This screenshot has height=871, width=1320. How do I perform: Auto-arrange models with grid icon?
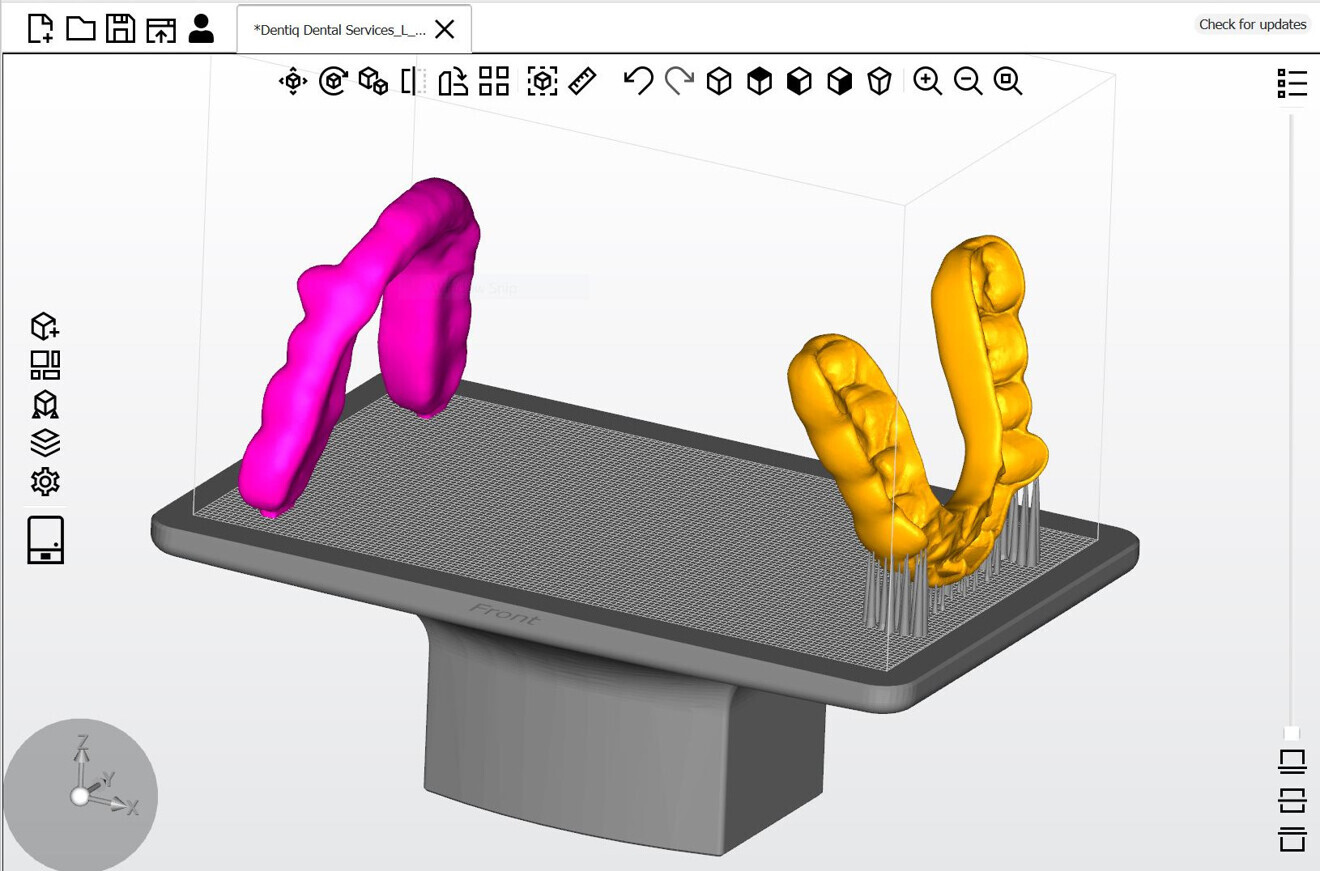(494, 81)
